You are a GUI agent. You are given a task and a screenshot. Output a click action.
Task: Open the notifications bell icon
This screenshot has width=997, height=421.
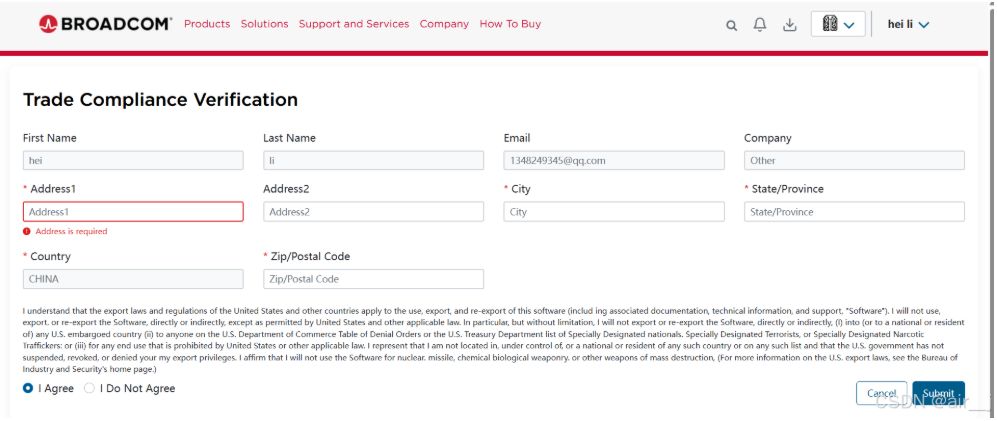click(760, 25)
